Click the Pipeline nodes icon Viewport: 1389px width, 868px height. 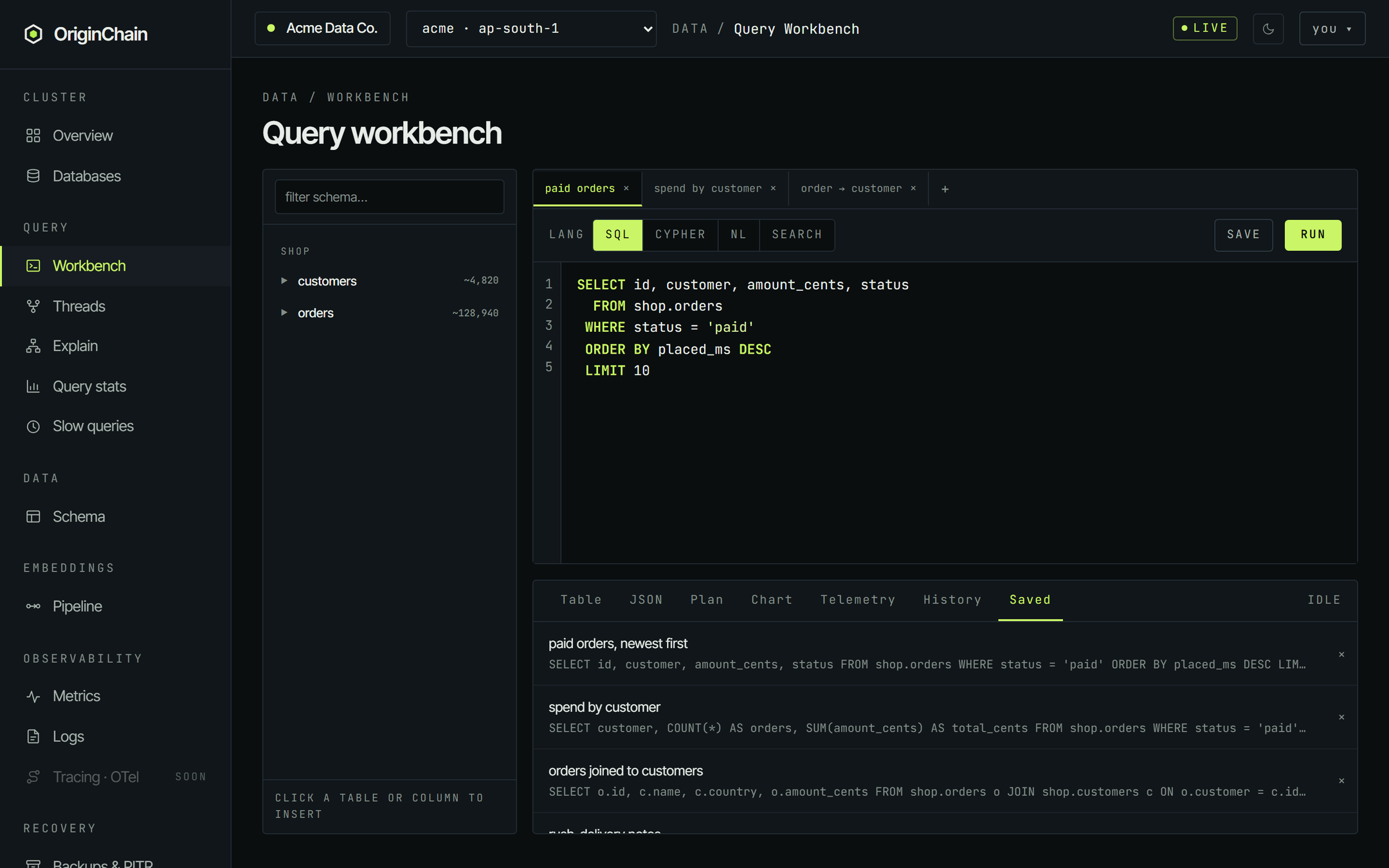click(33, 606)
